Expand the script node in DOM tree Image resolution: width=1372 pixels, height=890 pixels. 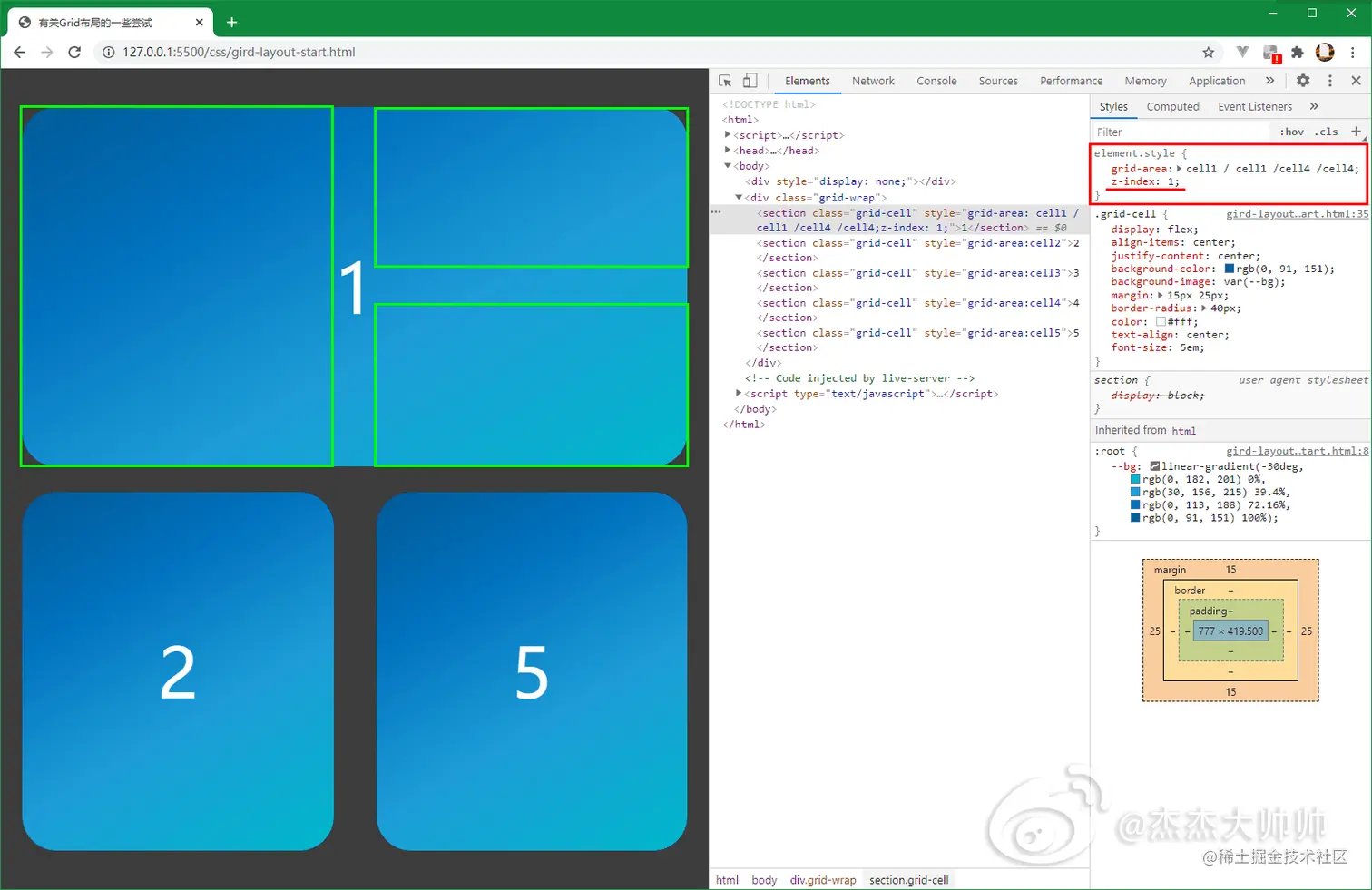(x=728, y=135)
